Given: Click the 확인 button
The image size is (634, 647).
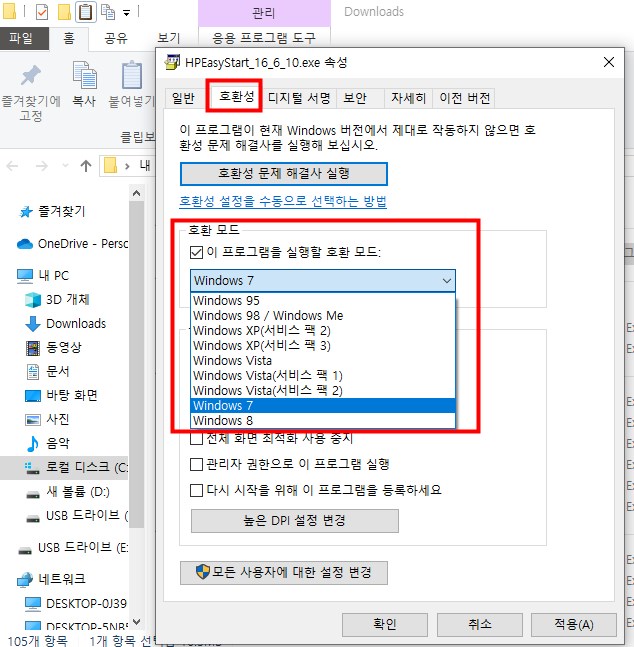Looking at the screenshot, I should pyautogui.click(x=385, y=624).
